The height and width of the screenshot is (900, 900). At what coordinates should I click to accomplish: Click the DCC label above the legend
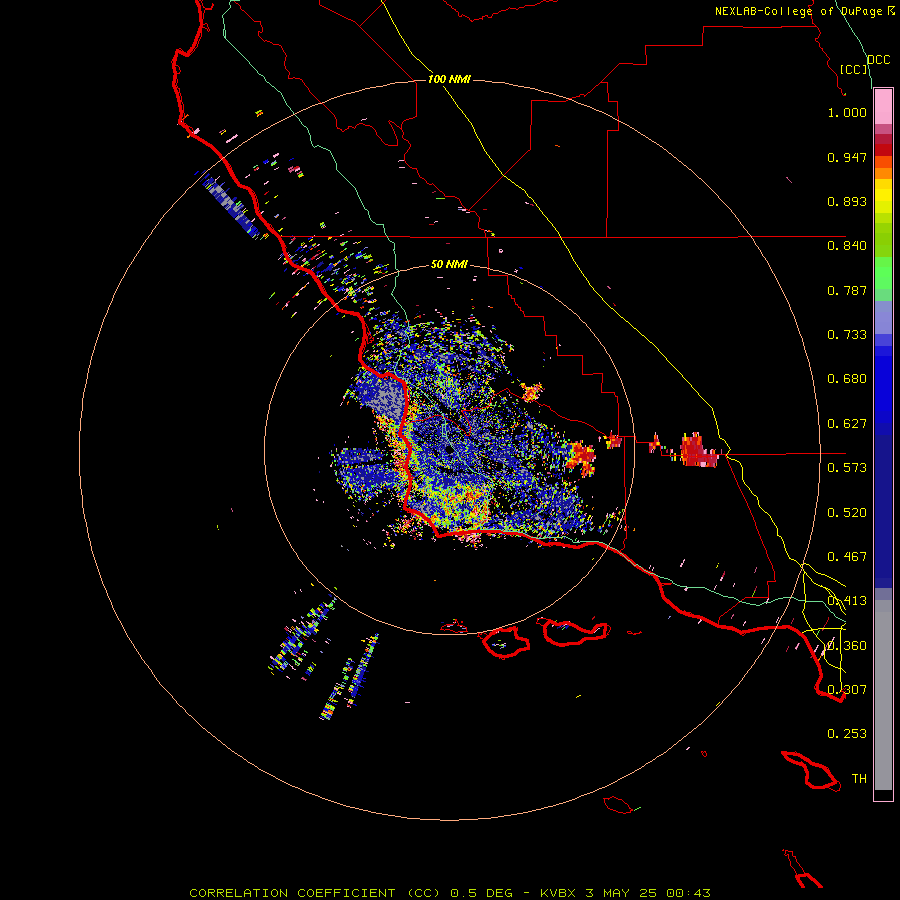point(879,60)
